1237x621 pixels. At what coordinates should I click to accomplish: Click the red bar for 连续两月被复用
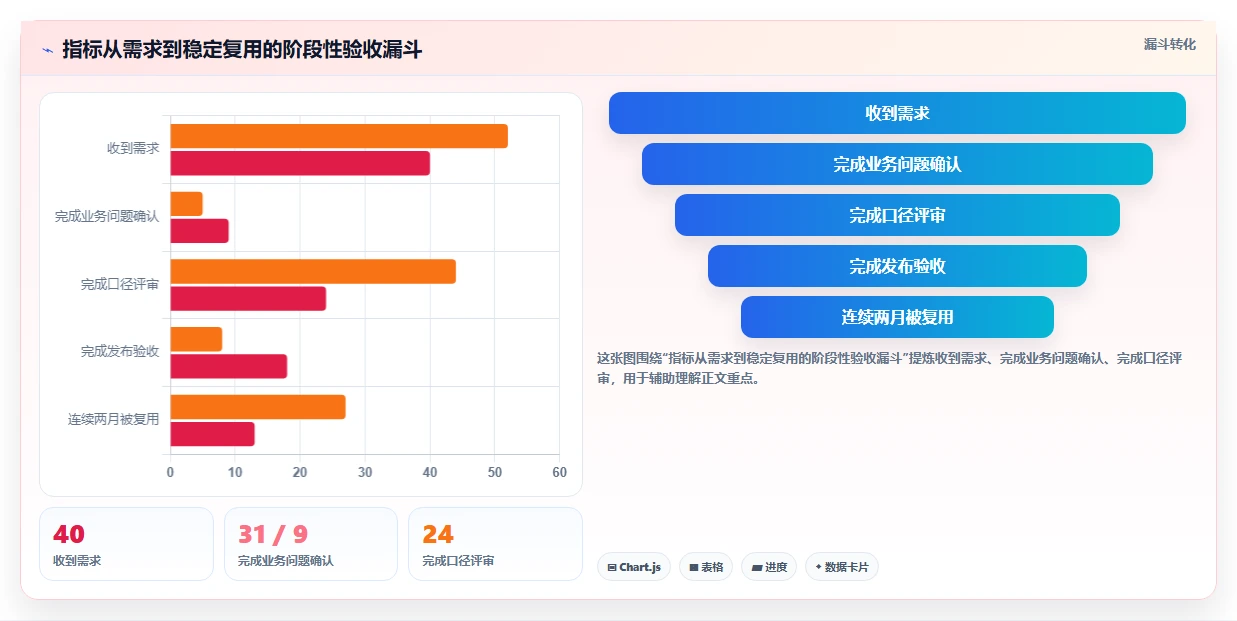(213, 434)
